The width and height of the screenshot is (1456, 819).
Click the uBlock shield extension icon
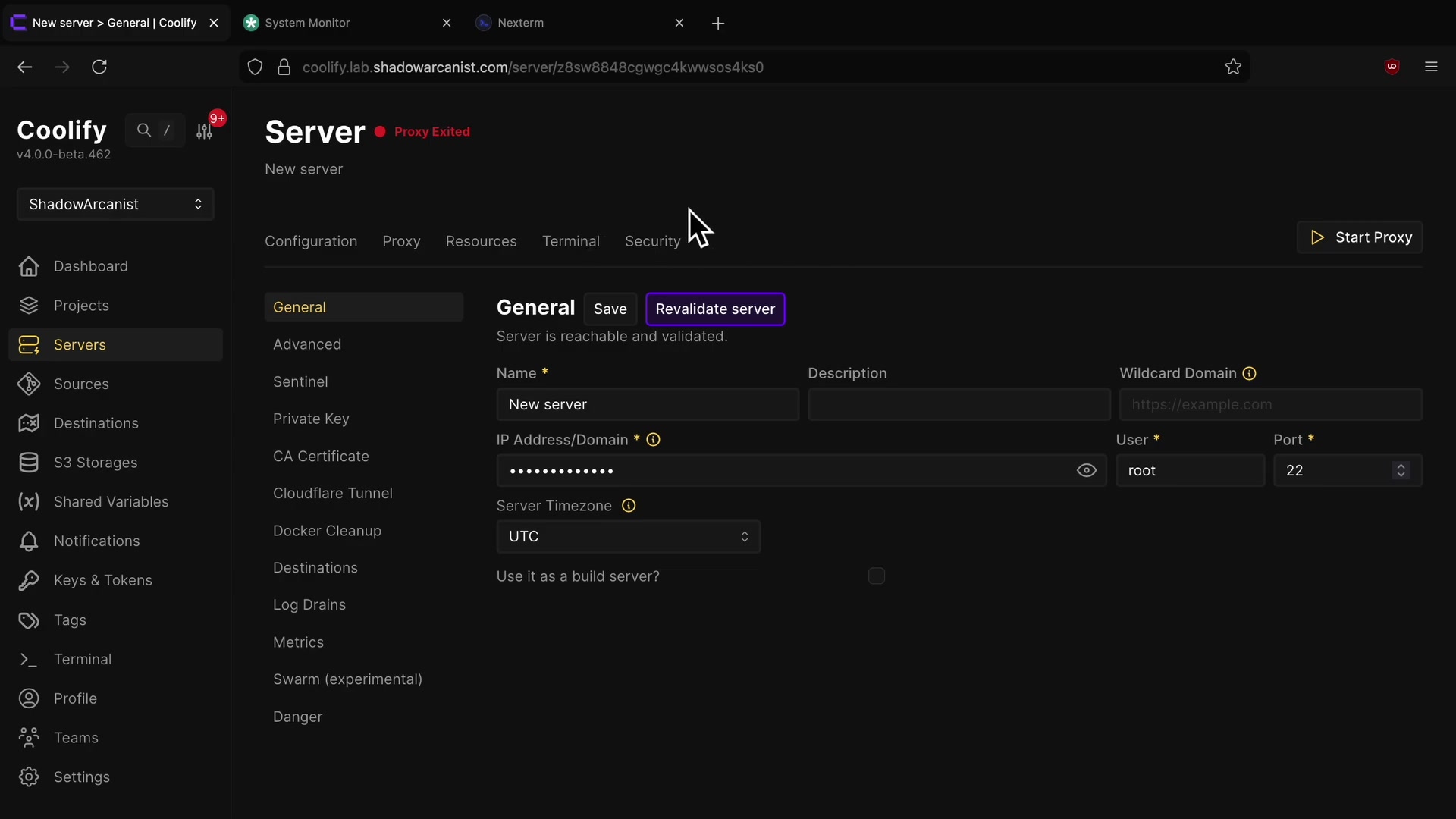pos(1392,67)
